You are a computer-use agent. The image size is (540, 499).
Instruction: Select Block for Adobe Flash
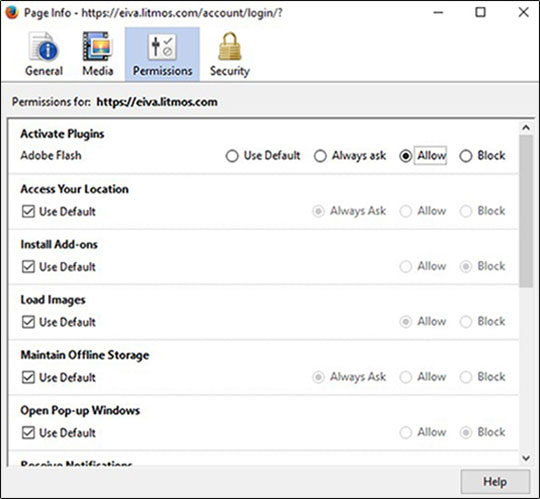[466, 156]
